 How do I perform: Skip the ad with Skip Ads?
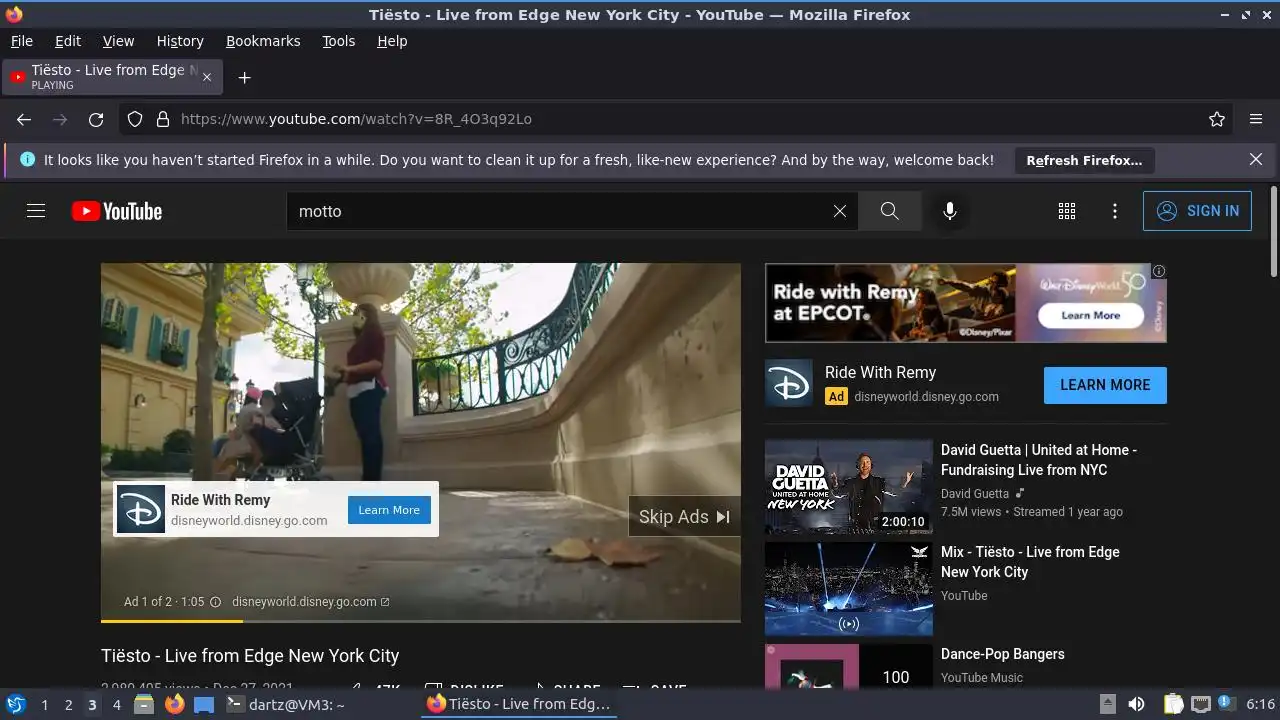click(x=684, y=517)
